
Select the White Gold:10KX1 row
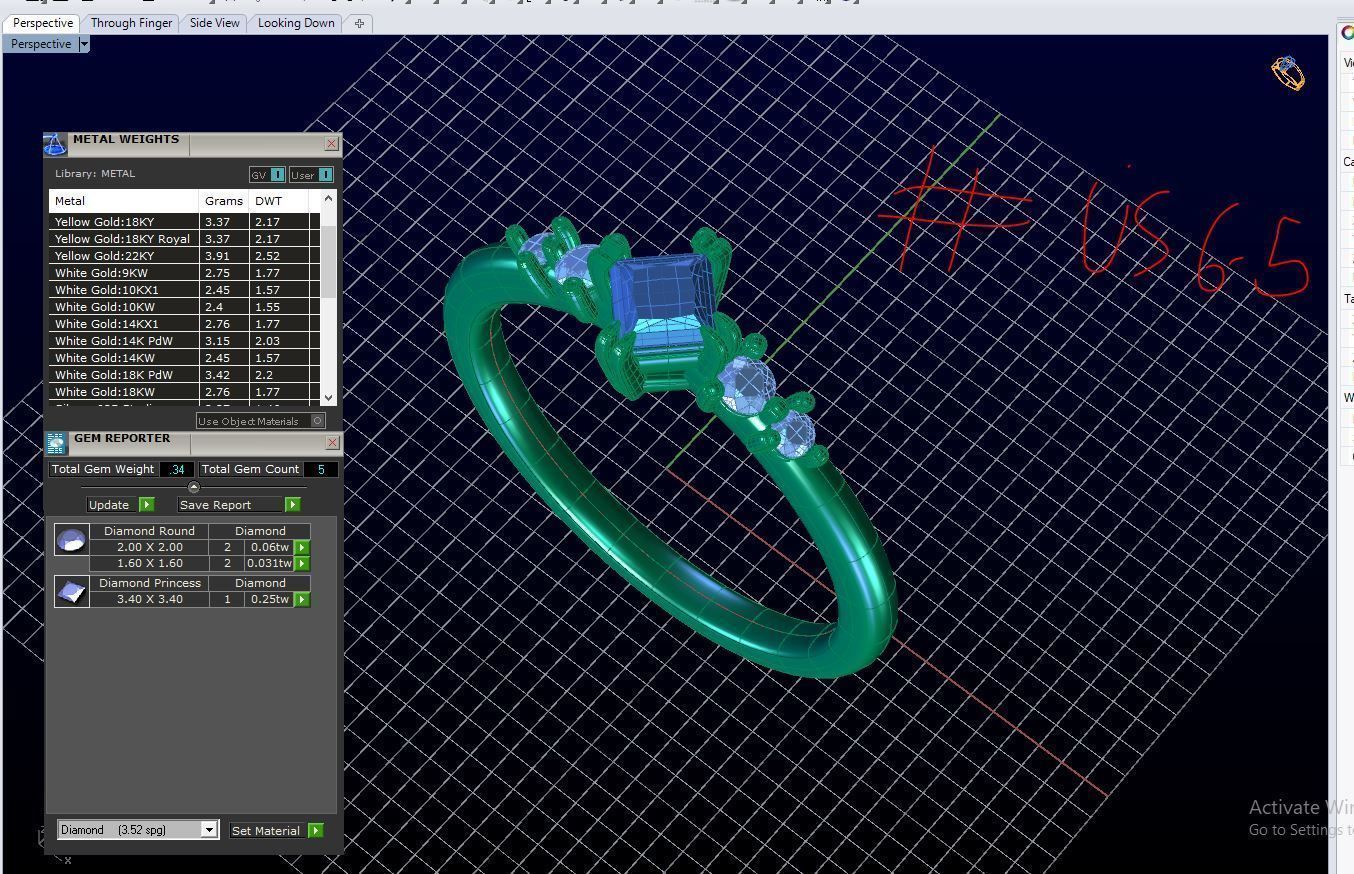click(184, 290)
